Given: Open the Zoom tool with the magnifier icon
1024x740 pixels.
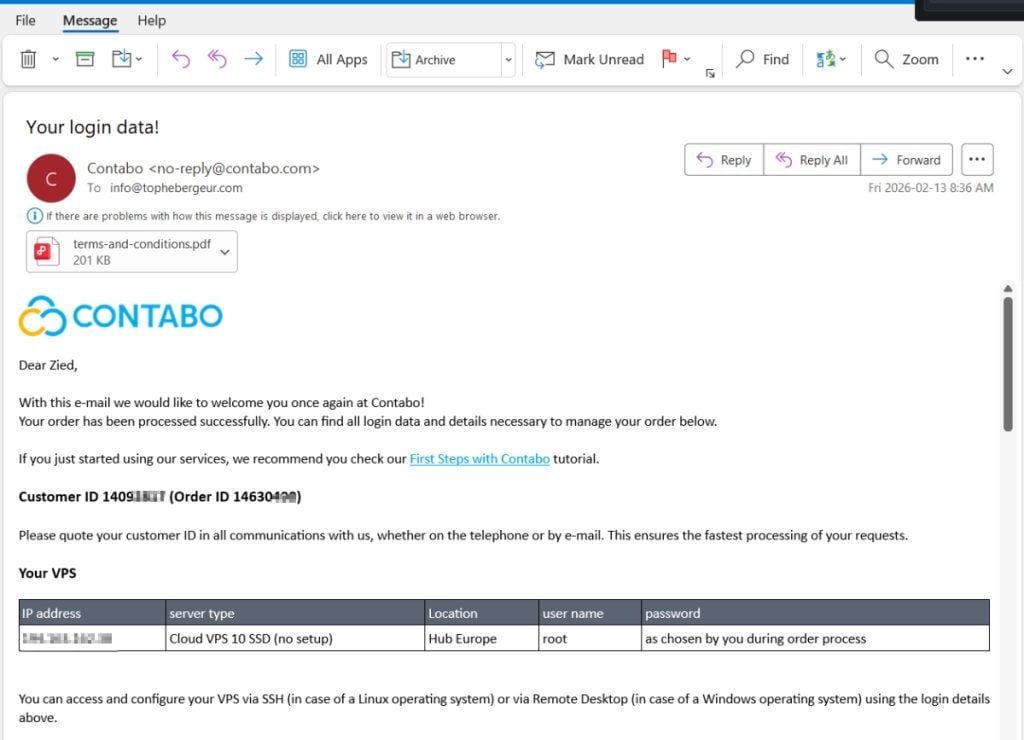Looking at the screenshot, I should [906, 59].
